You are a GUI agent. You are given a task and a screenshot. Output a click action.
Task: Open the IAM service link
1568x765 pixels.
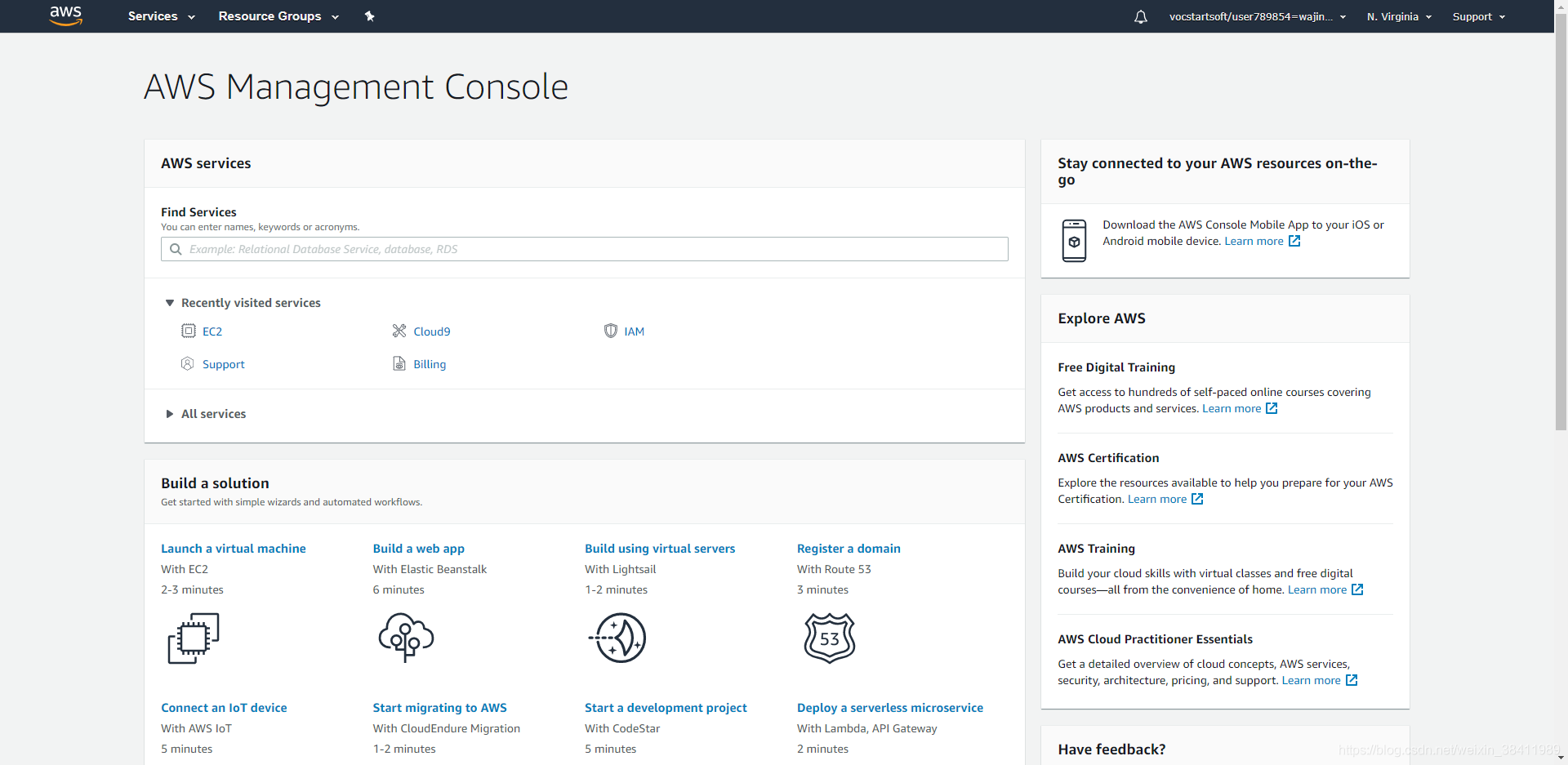click(x=634, y=331)
